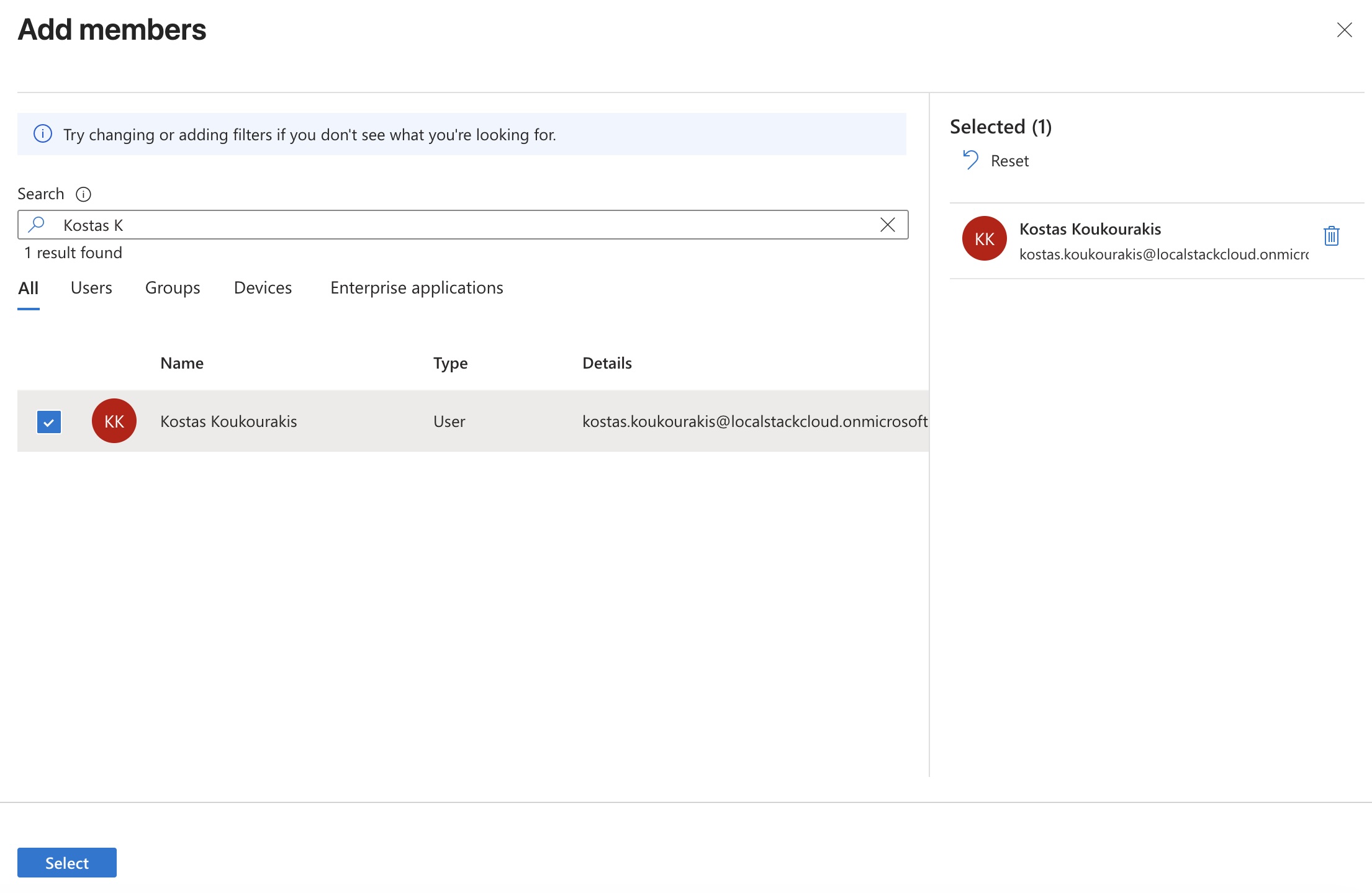Viewport: 1372px width, 893px height.
Task: Click the email under Selected member
Action: (x=1164, y=254)
